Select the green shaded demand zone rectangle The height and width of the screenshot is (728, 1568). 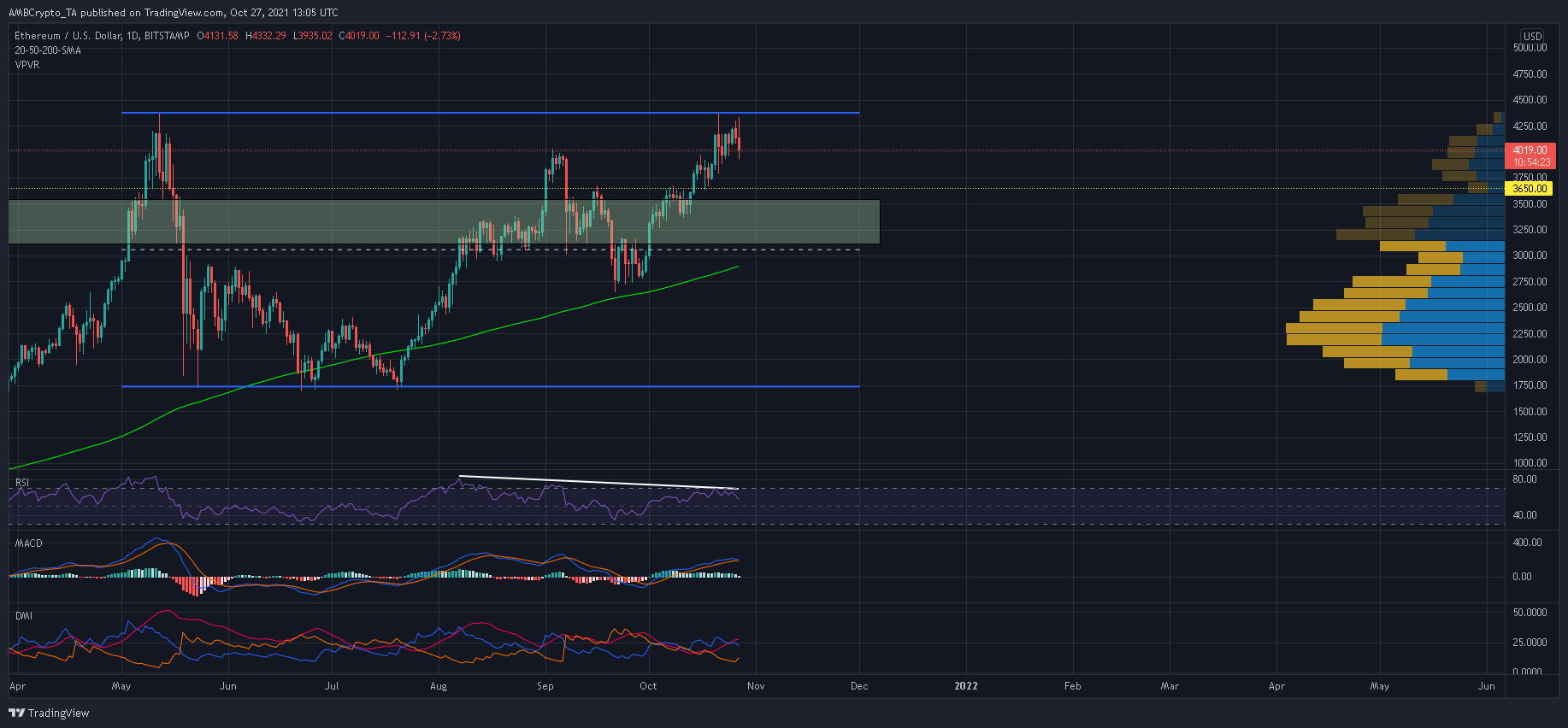pos(444,222)
